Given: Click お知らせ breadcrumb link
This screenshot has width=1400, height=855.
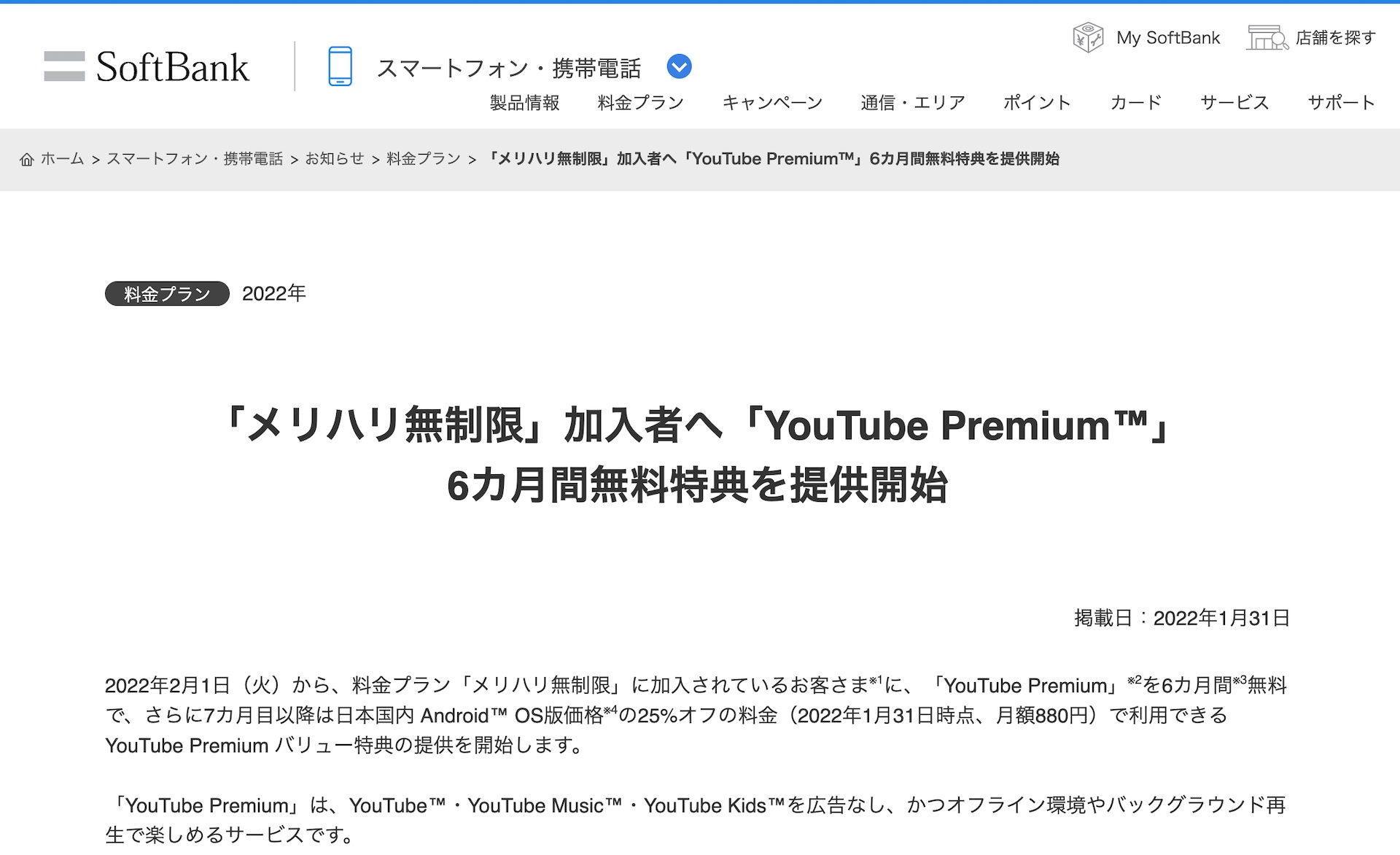Looking at the screenshot, I should point(334,159).
